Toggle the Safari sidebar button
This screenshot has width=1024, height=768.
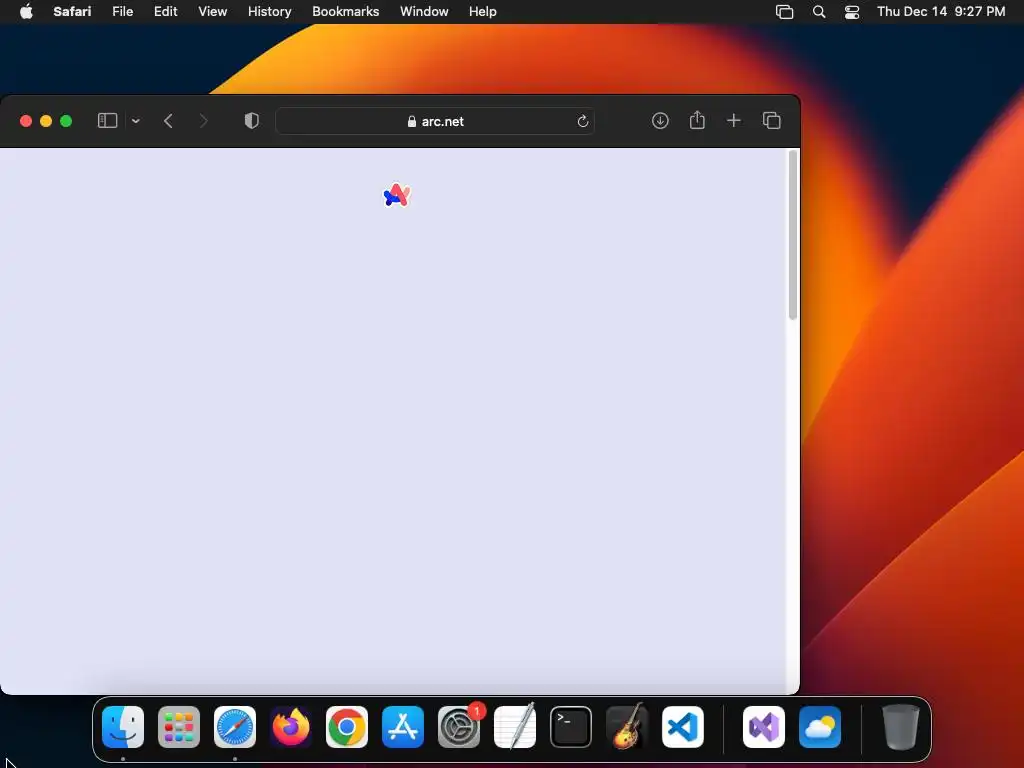click(107, 121)
